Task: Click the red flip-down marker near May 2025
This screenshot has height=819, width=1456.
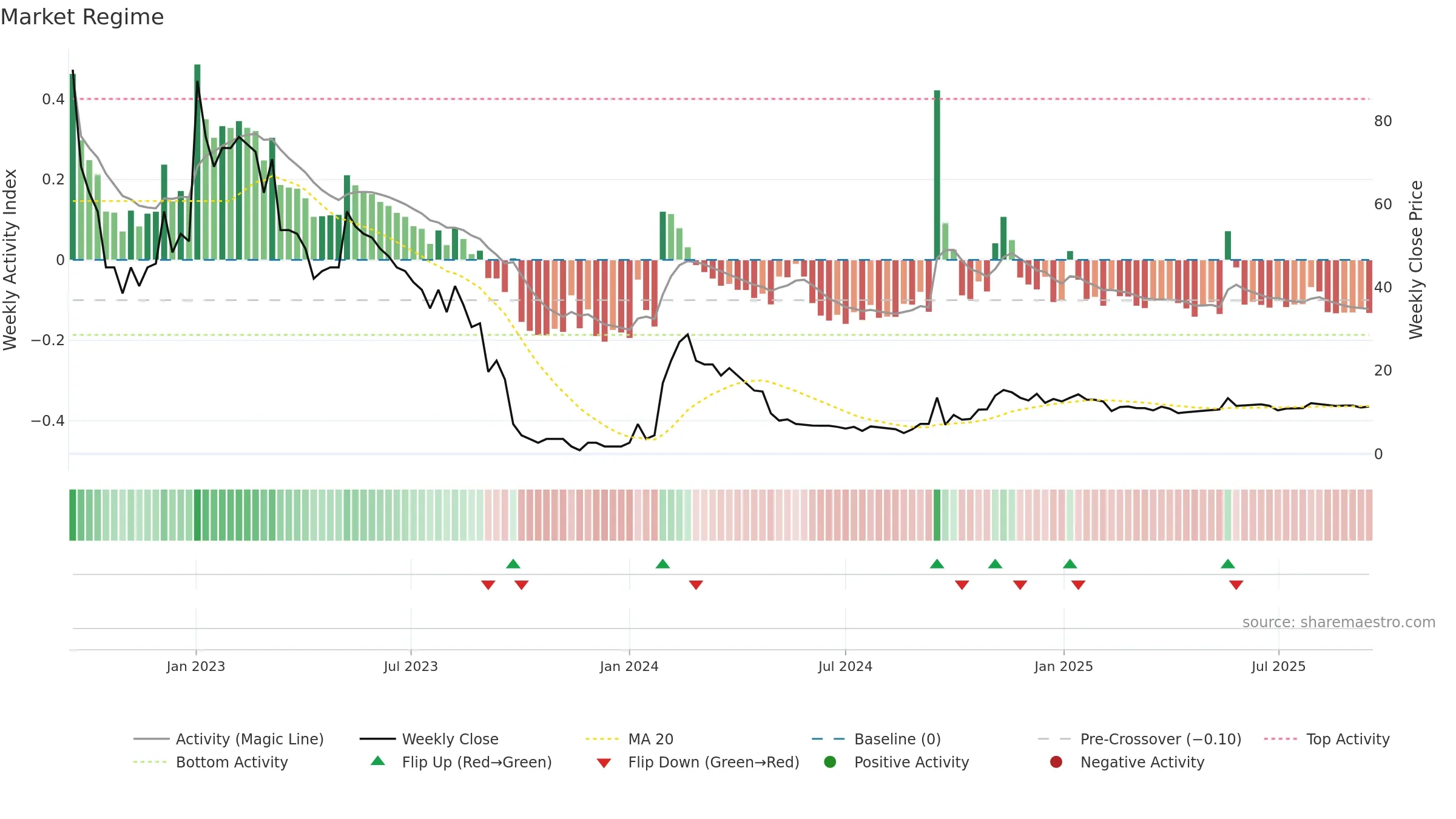Action: [1236, 585]
